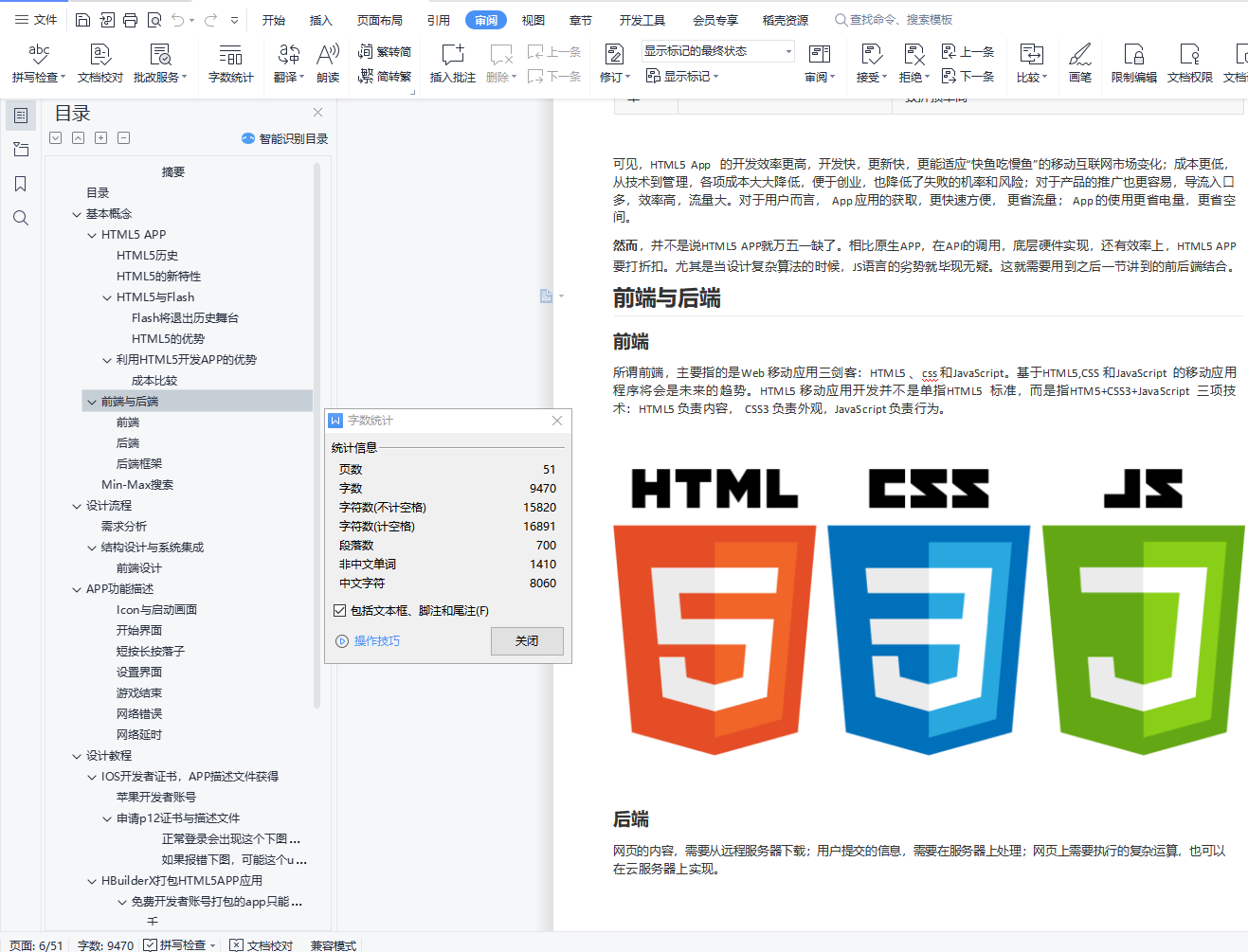Open chapter navigation from the left sidebar
Screen dimensions: 1248x952
click(21, 150)
